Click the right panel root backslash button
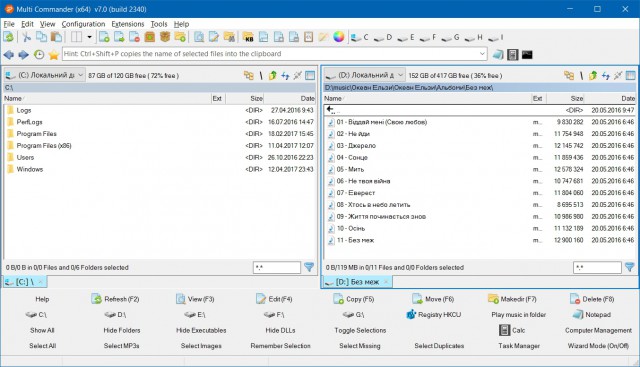640x367 pixels. click(x=581, y=76)
